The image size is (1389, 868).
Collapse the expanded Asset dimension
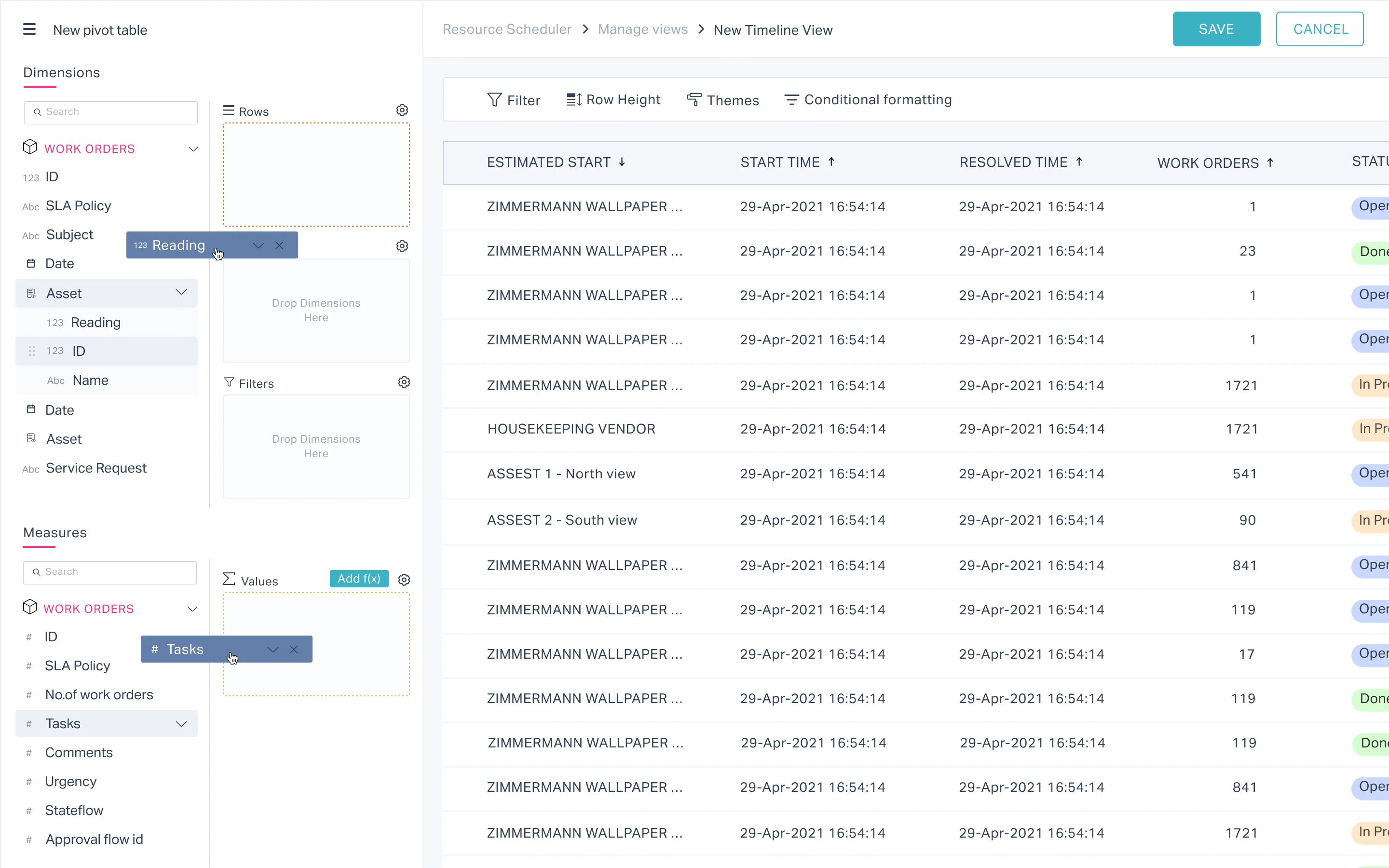tap(181, 293)
